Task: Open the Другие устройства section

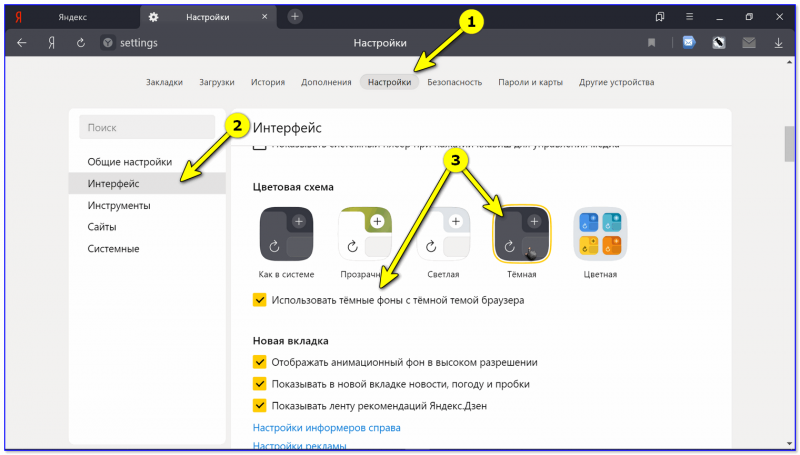Action: pyautogui.click(x=616, y=82)
